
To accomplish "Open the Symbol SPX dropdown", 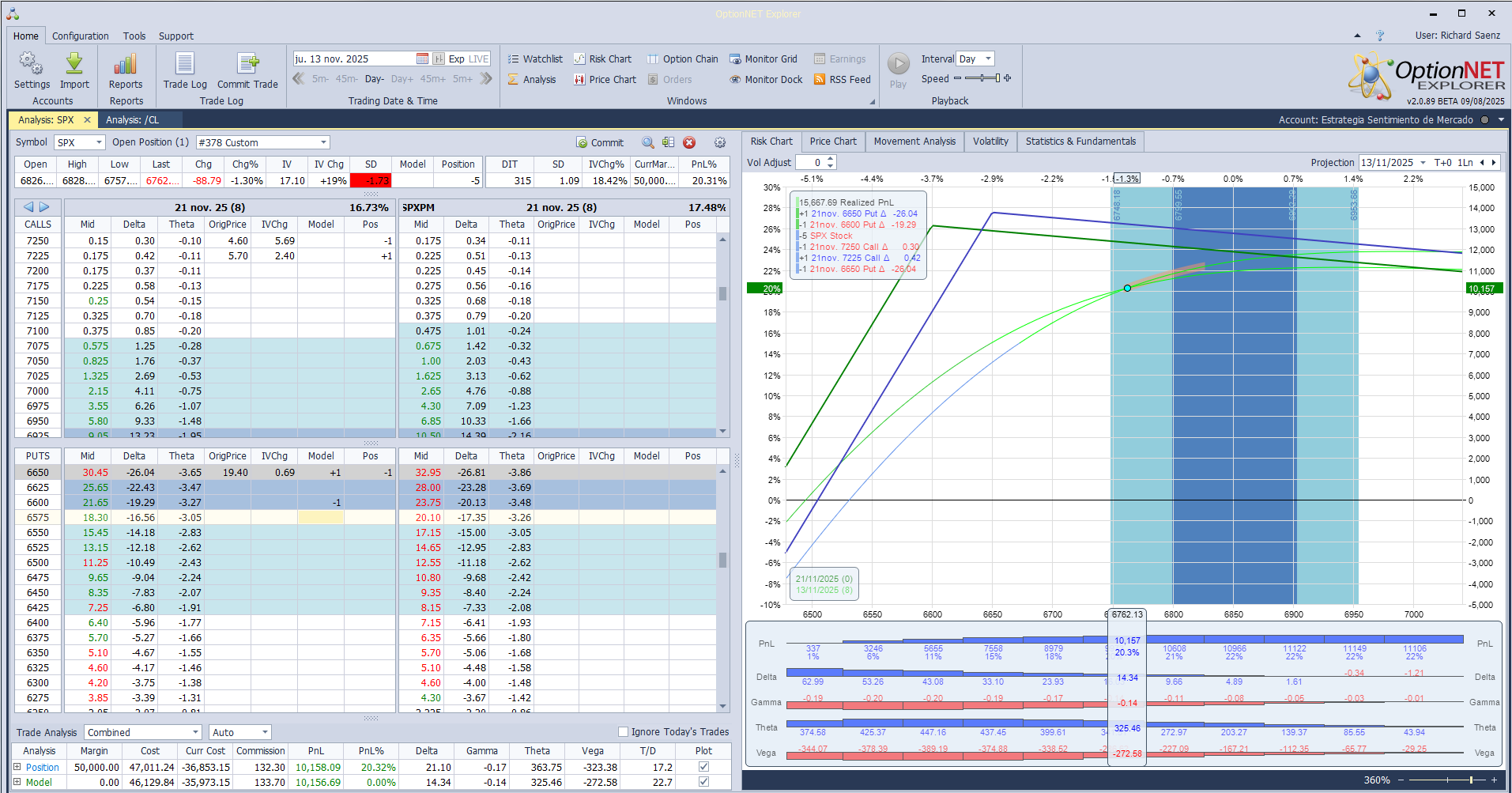I will 99,142.
